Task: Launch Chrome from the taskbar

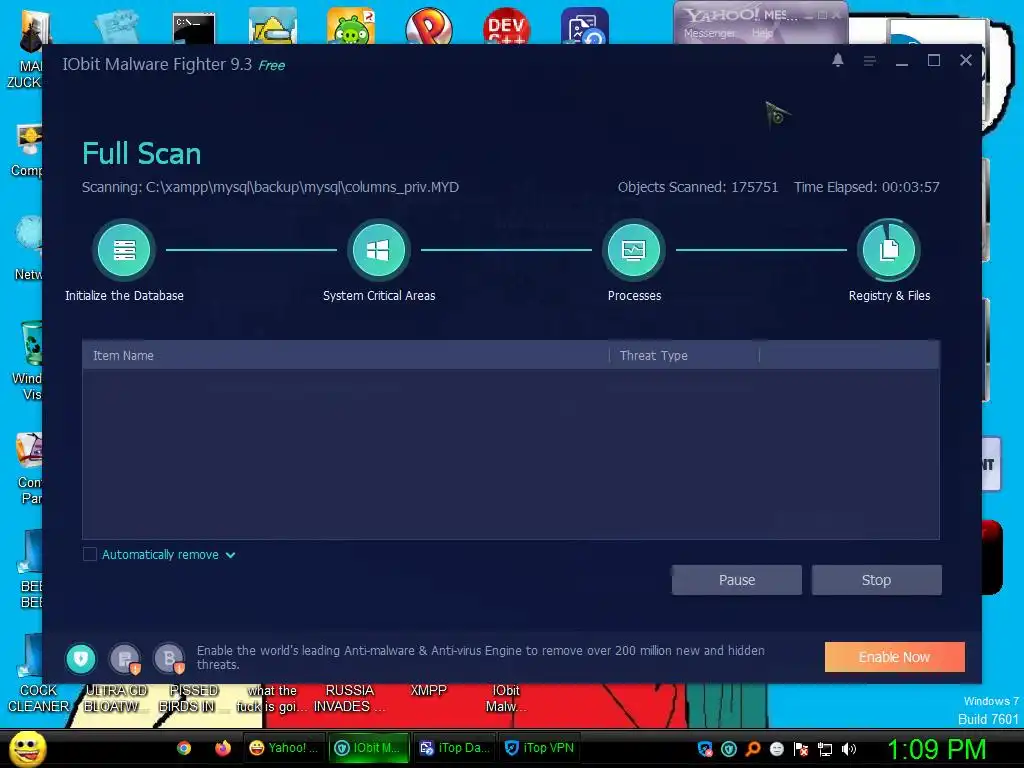Action: (x=184, y=748)
